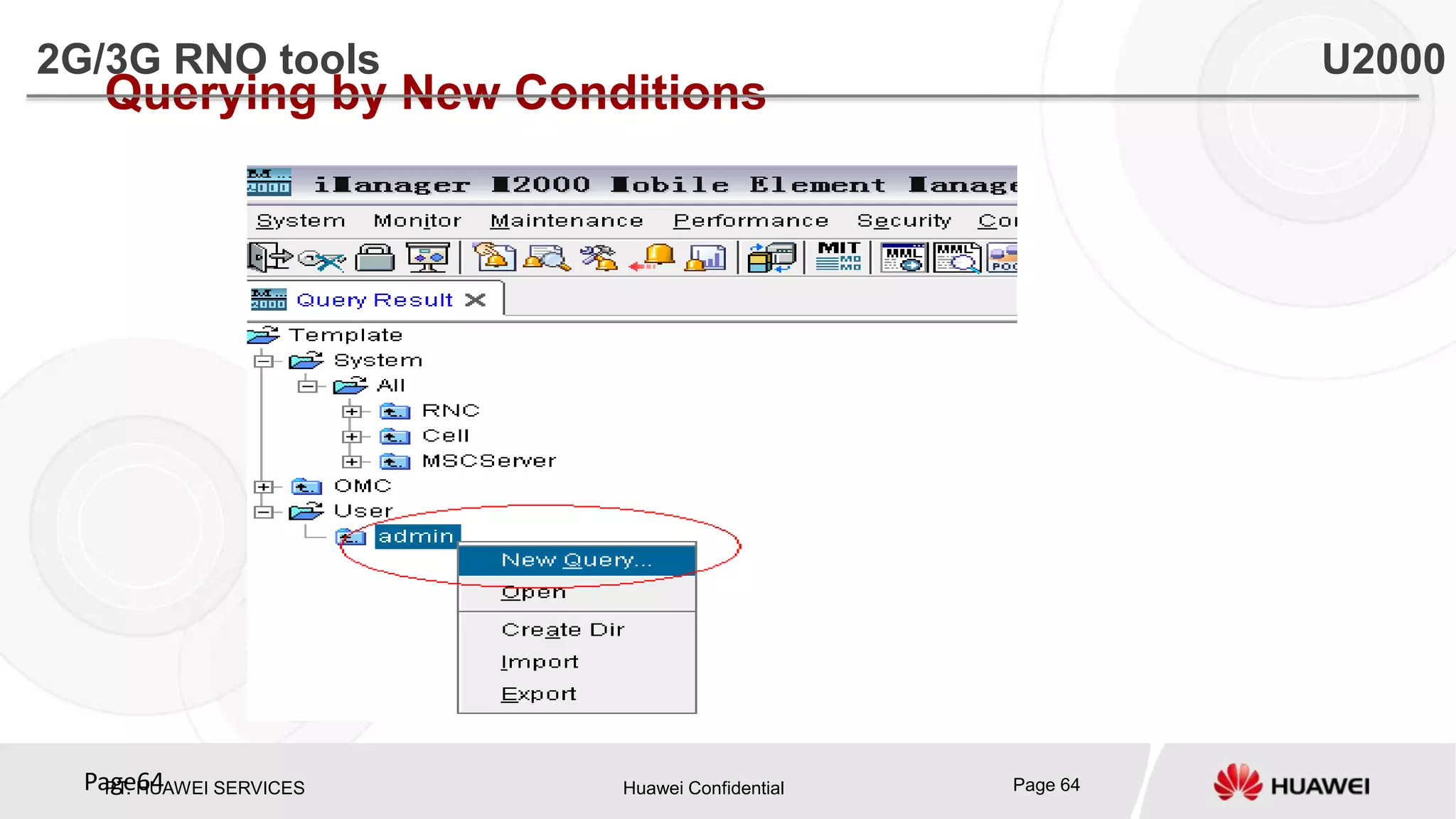Select the System label in tree
Screen dimensions: 1456x819
378,360
